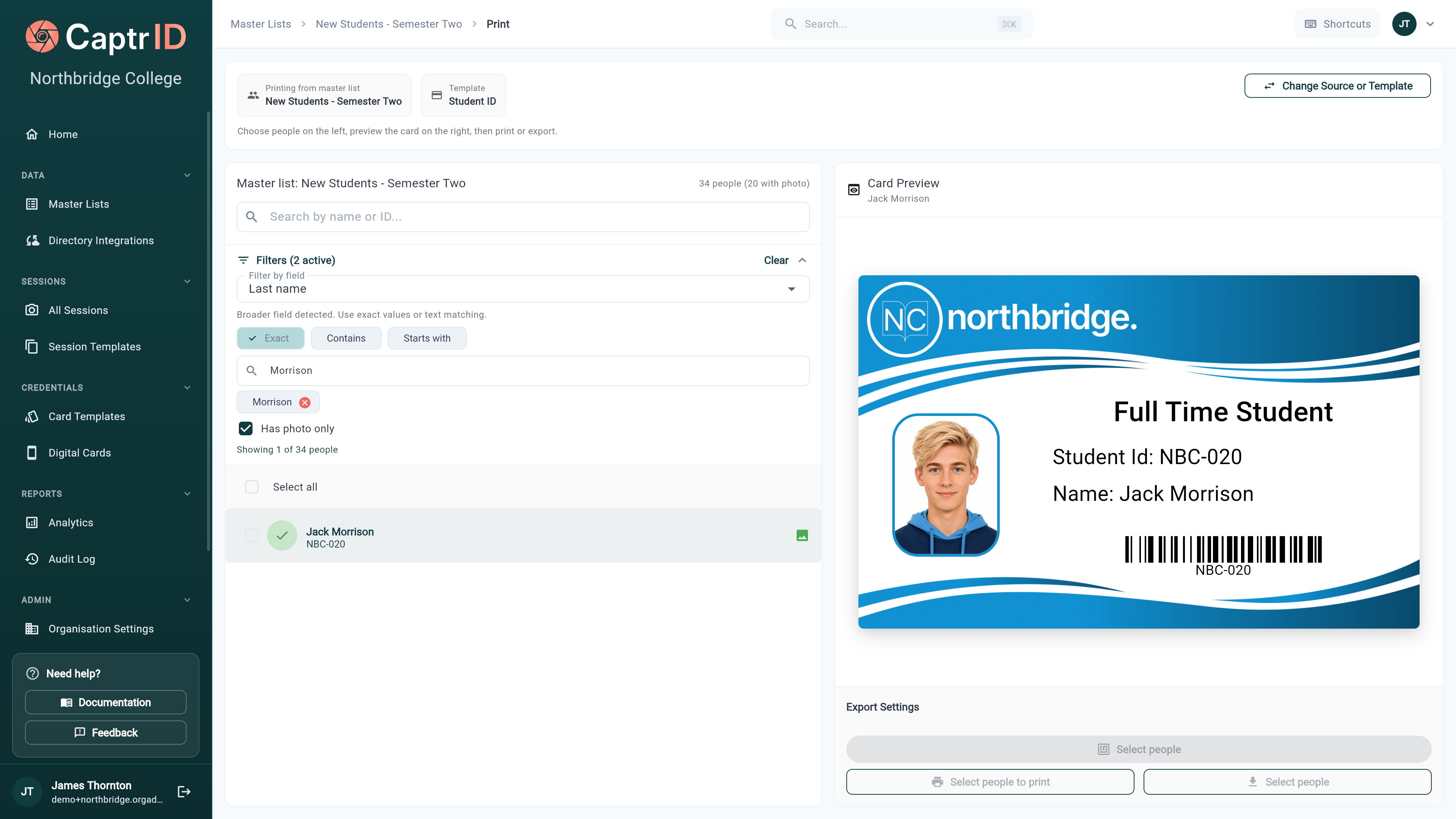
Task: Open the Feedback button
Action: [x=106, y=733]
